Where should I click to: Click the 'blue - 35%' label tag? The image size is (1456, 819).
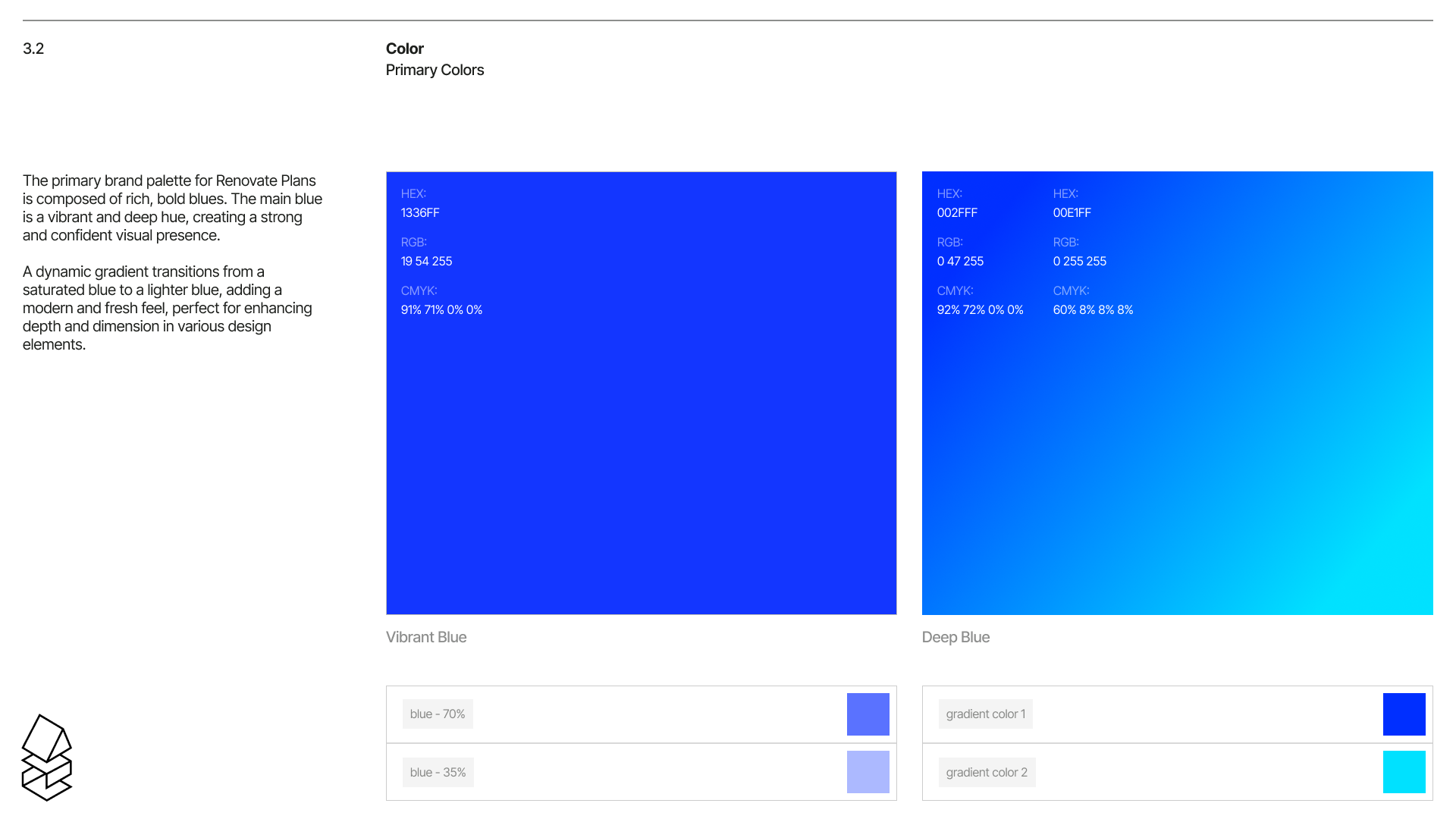[x=438, y=772]
